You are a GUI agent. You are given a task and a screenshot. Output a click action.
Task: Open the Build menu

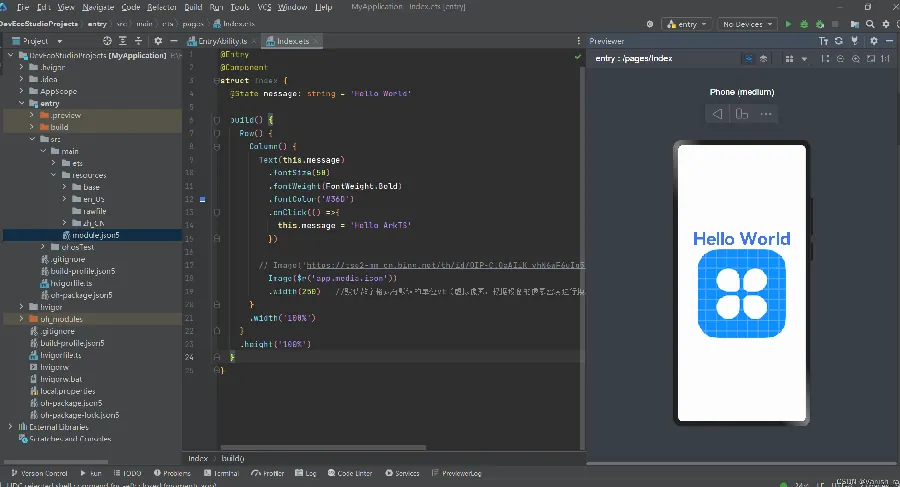(x=193, y=7)
